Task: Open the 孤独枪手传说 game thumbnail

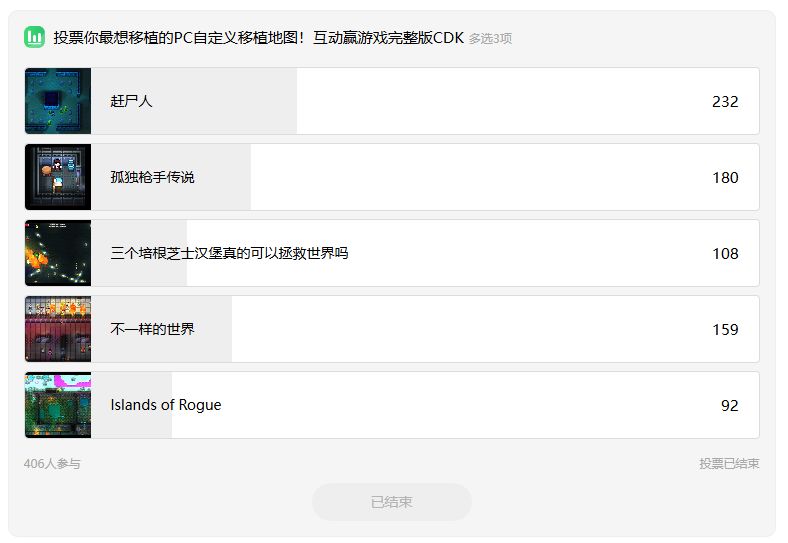Action: coord(58,177)
